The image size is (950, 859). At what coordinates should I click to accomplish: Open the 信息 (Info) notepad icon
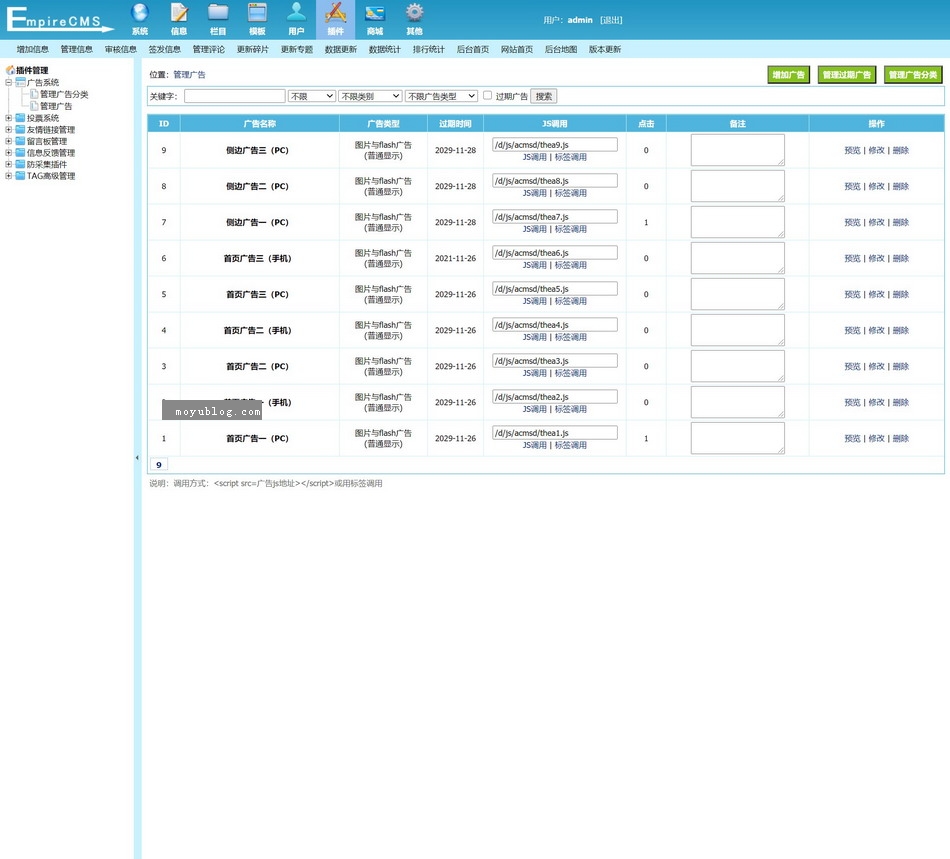click(179, 13)
